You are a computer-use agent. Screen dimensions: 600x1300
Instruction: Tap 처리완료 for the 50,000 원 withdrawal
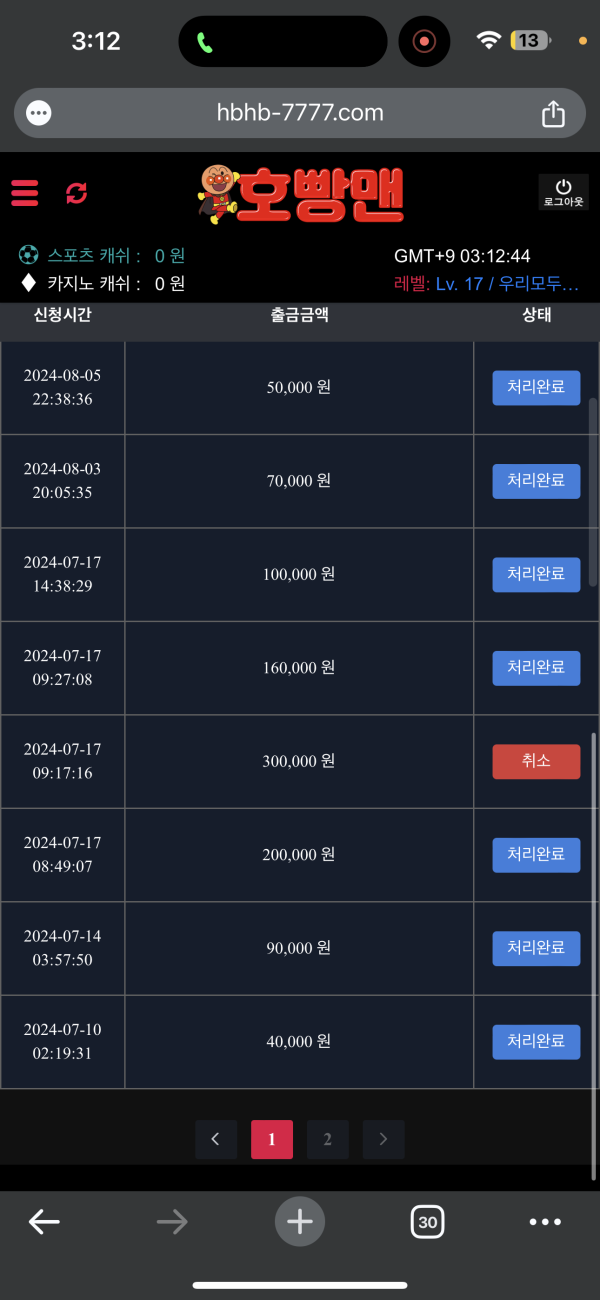pyautogui.click(x=536, y=387)
